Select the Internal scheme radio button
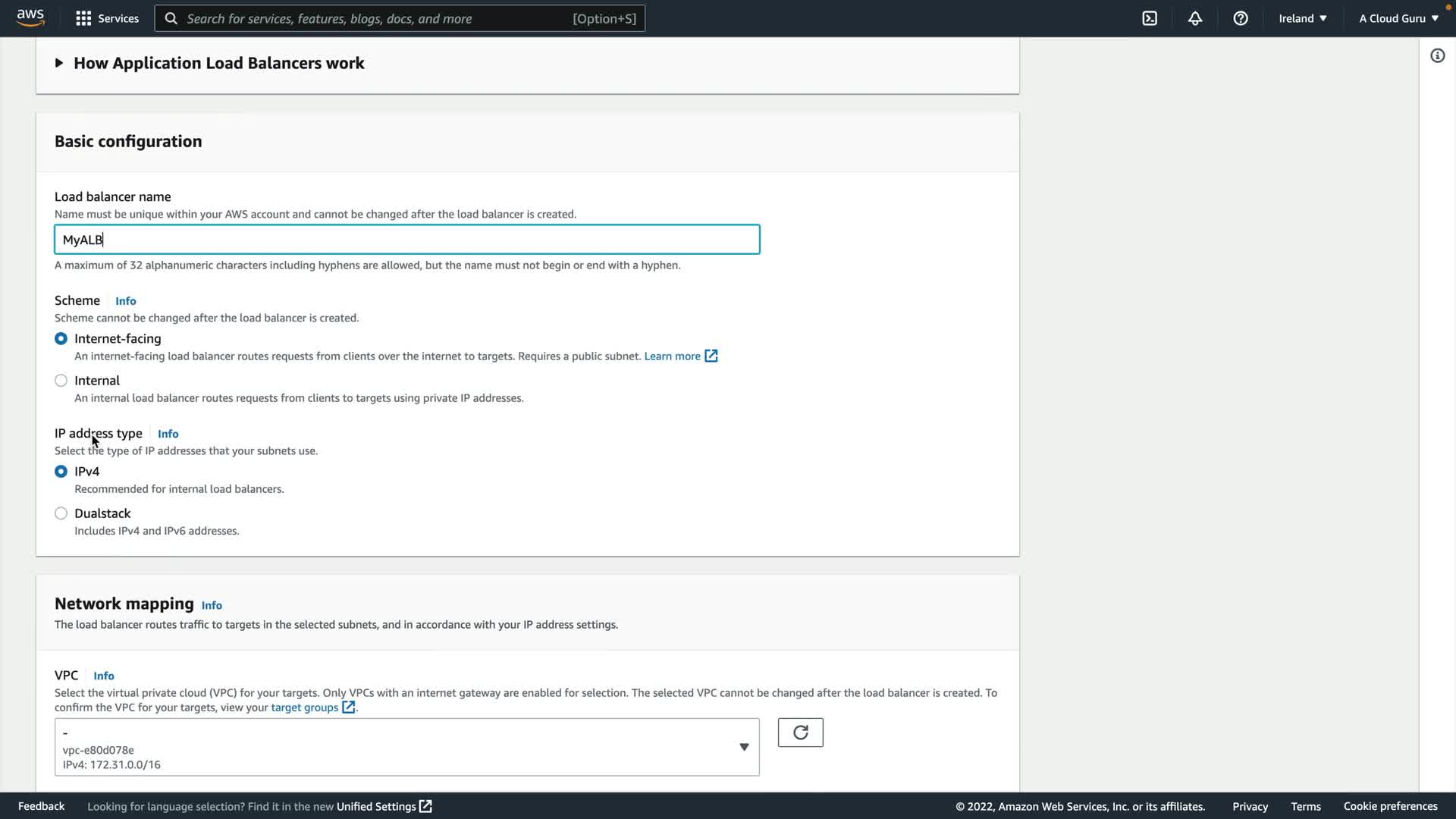Viewport: 1456px width, 819px height. click(x=61, y=381)
